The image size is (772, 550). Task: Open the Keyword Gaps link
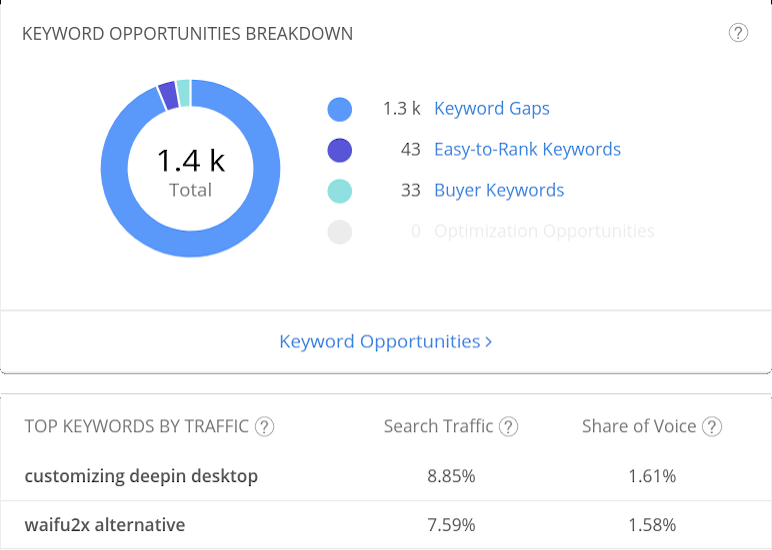click(491, 109)
